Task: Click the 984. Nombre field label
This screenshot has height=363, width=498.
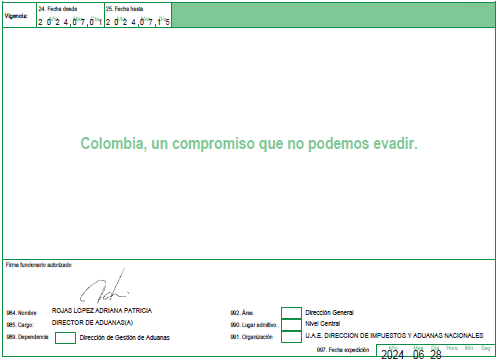Action: 21,313
